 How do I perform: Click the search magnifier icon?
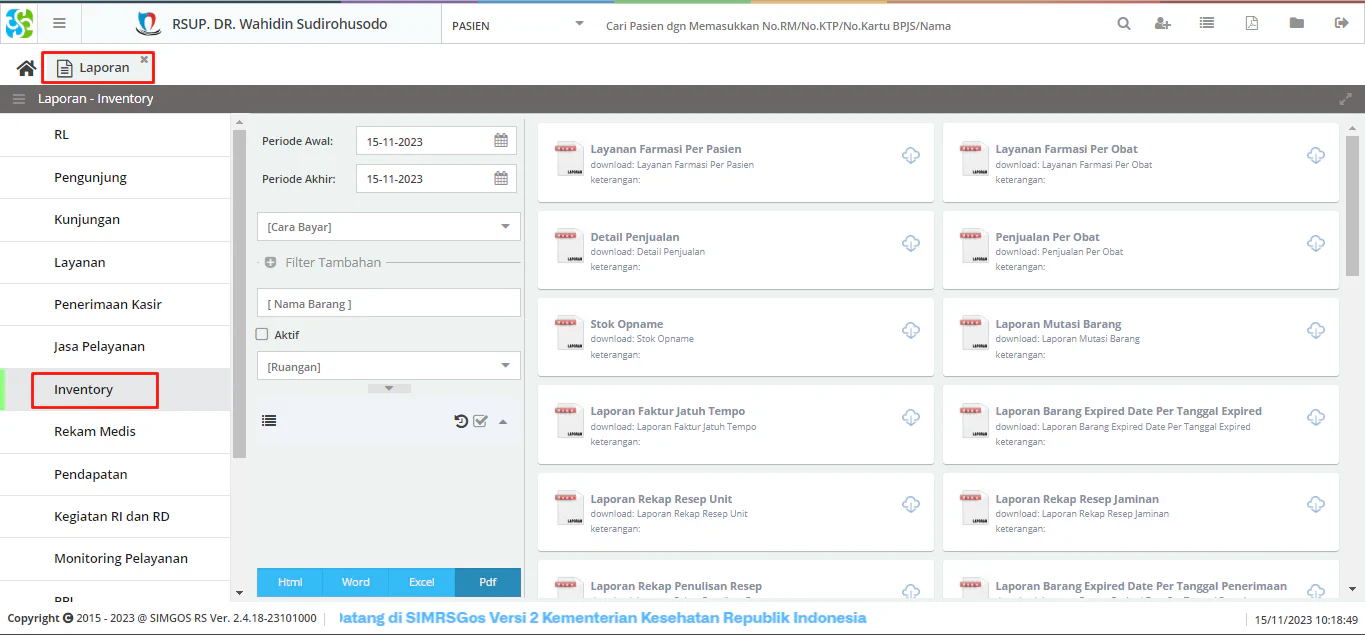[x=1124, y=24]
